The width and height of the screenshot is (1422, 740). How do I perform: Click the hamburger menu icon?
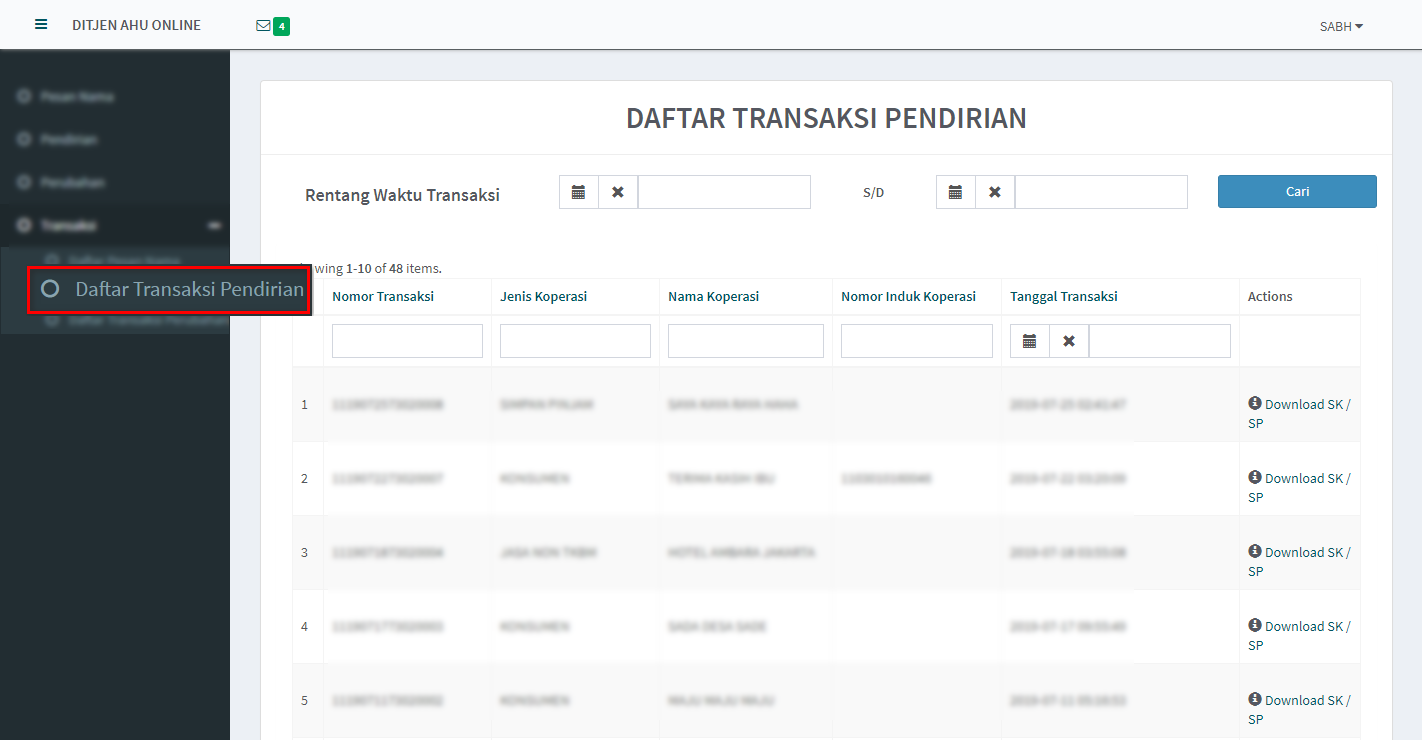pyautogui.click(x=41, y=25)
